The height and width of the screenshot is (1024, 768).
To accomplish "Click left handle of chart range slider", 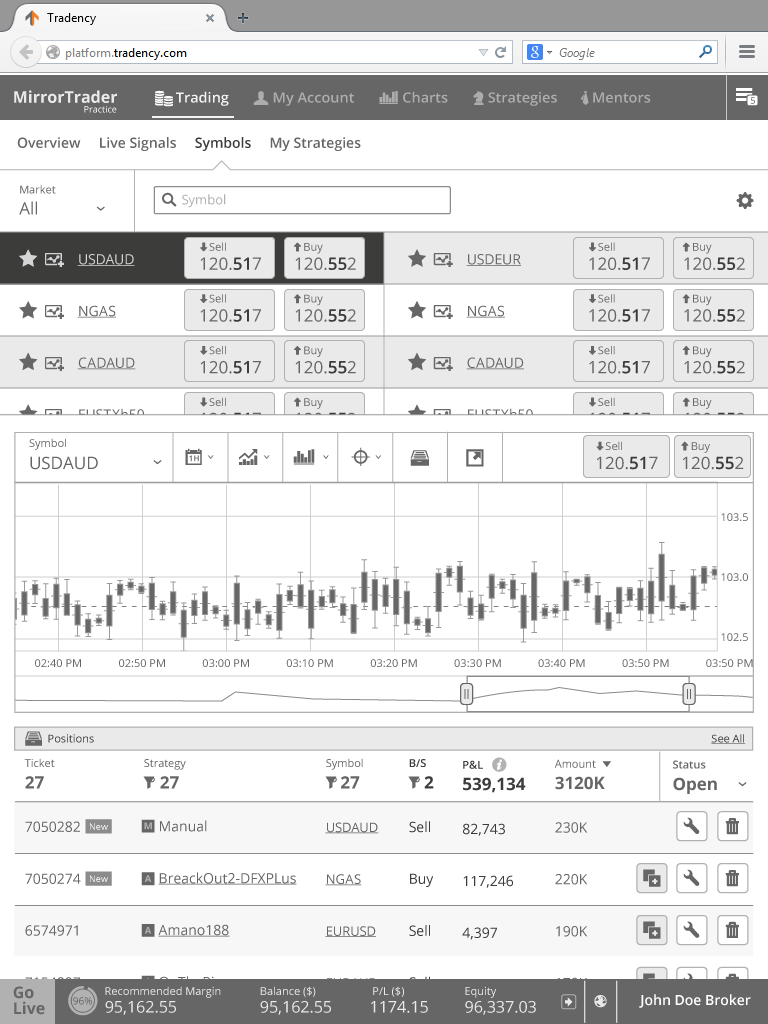I will [x=466, y=694].
